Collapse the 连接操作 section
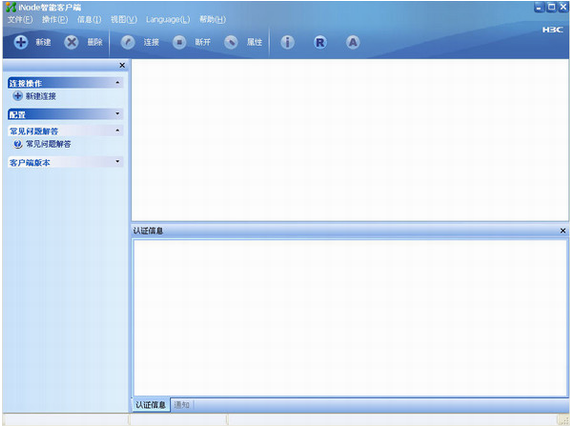This screenshot has width=570, height=426. (117, 83)
